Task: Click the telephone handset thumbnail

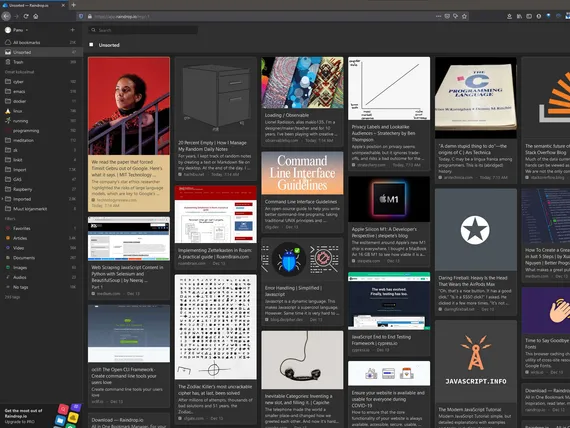Action: click(302, 360)
